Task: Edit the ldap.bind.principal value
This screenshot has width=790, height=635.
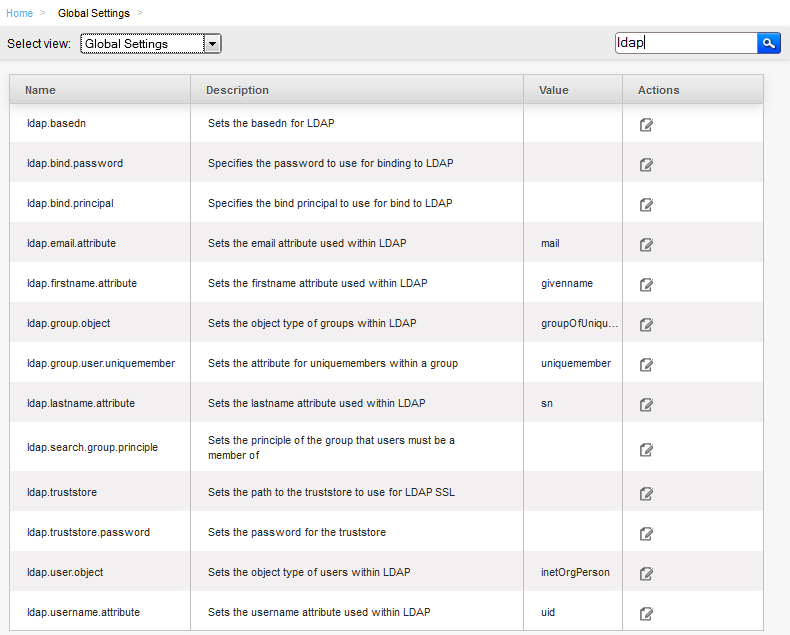Action: pyautogui.click(x=646, y=205)
